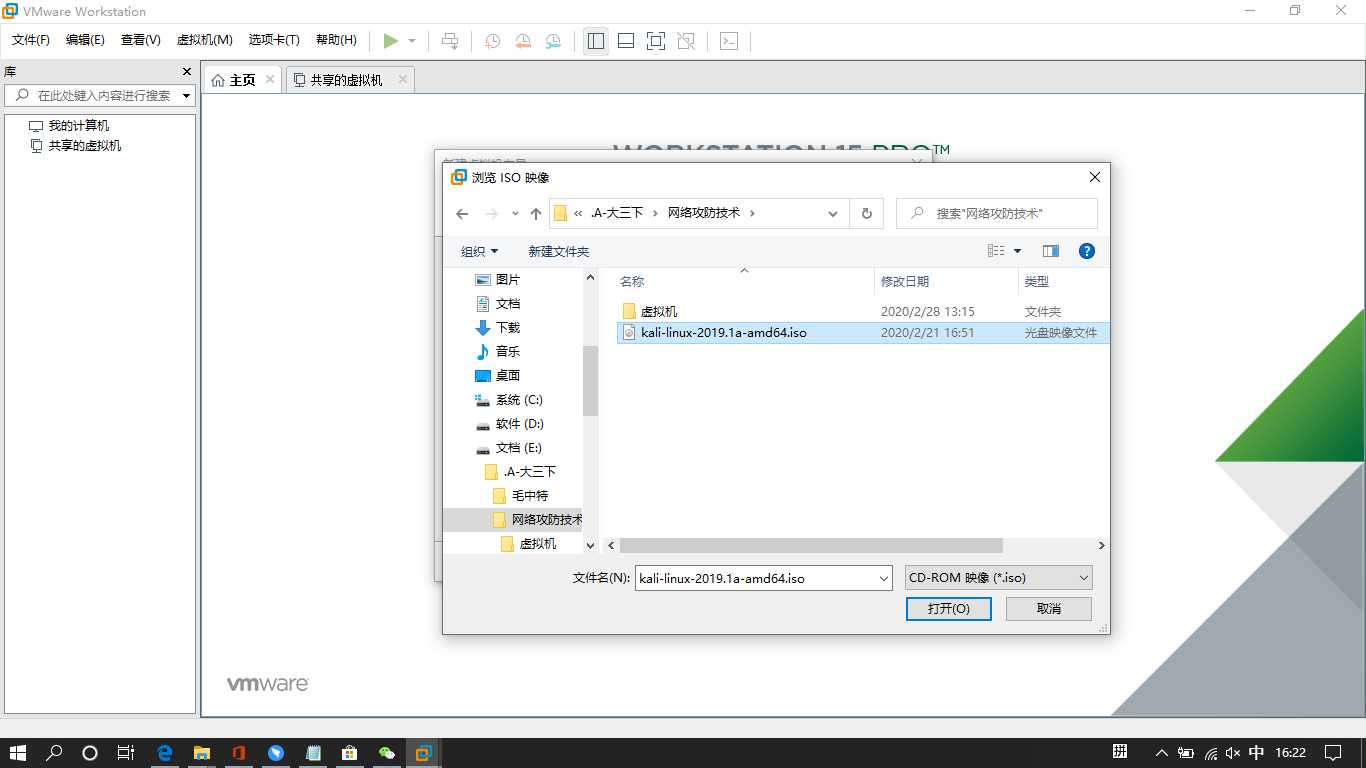This screenshot has width=1366, height=768.
Task: Open the Windows Start menu
Action: pyautogui.click(x=18, y=753)
